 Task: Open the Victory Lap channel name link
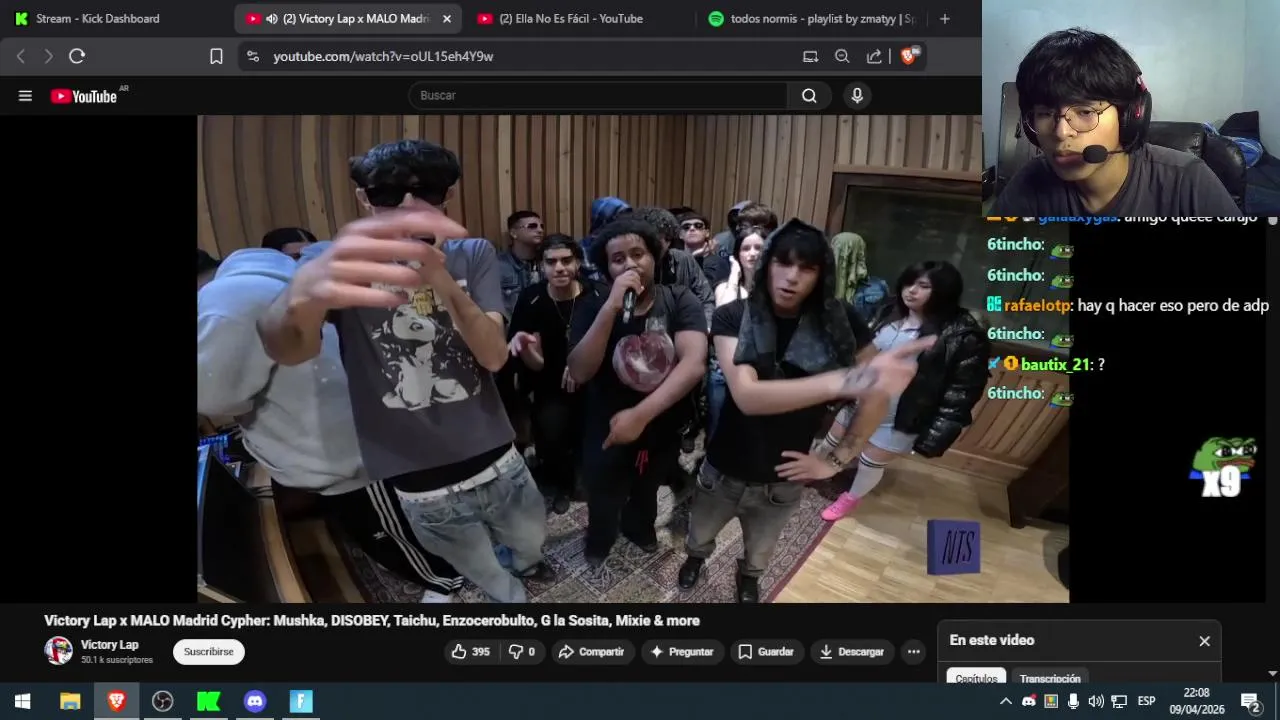(109, 645)
